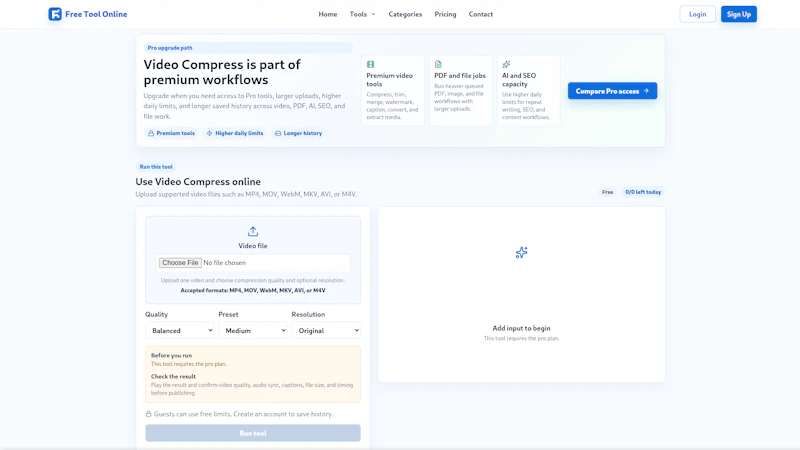Click the lock icon in Premium tools chip
Image resolution: width=800 pixels, height=450 pixels.
(151, 133)
